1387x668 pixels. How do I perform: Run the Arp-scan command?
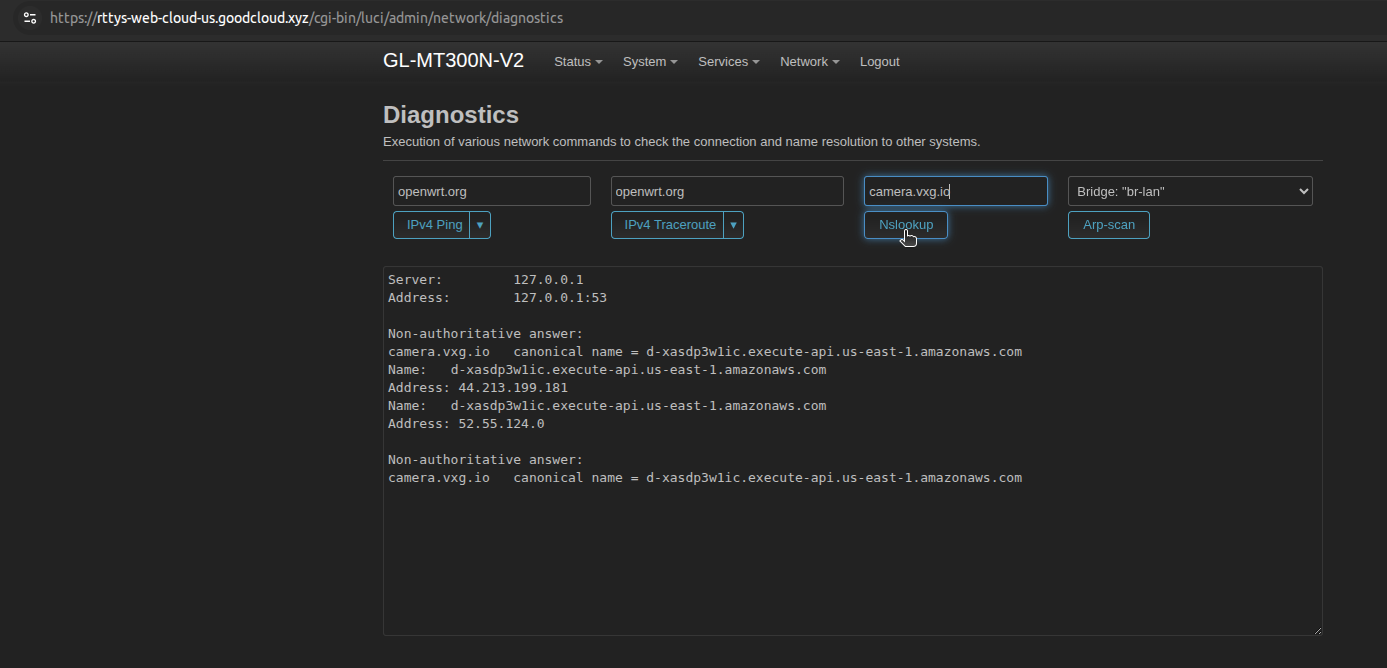pos(1108,225)
